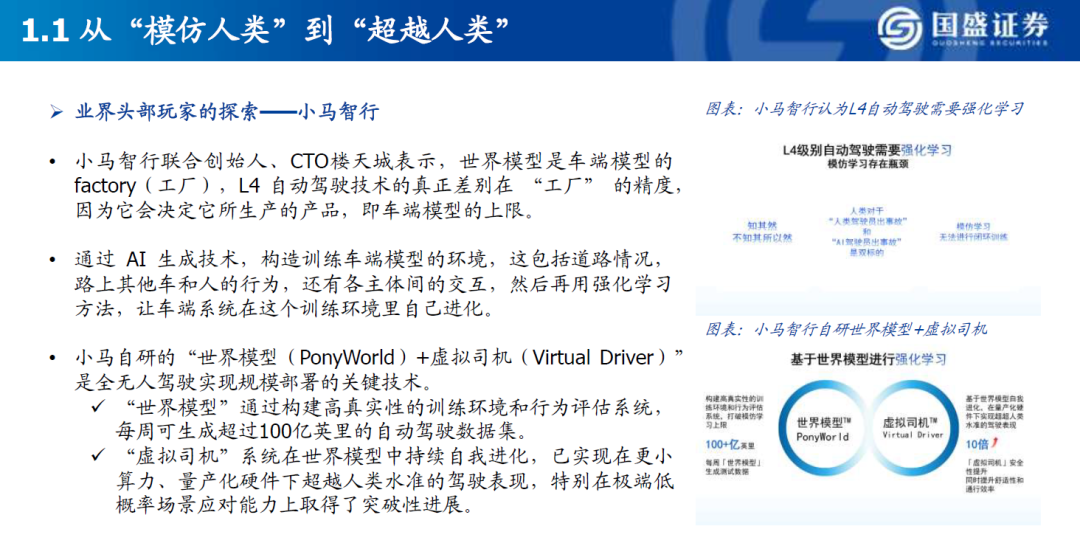Click 模仿学习 无法进行闭环训练 text in figure
The width and height of the screenshot is (1080, 543).
pyautogui.click(x=973, y=232)
